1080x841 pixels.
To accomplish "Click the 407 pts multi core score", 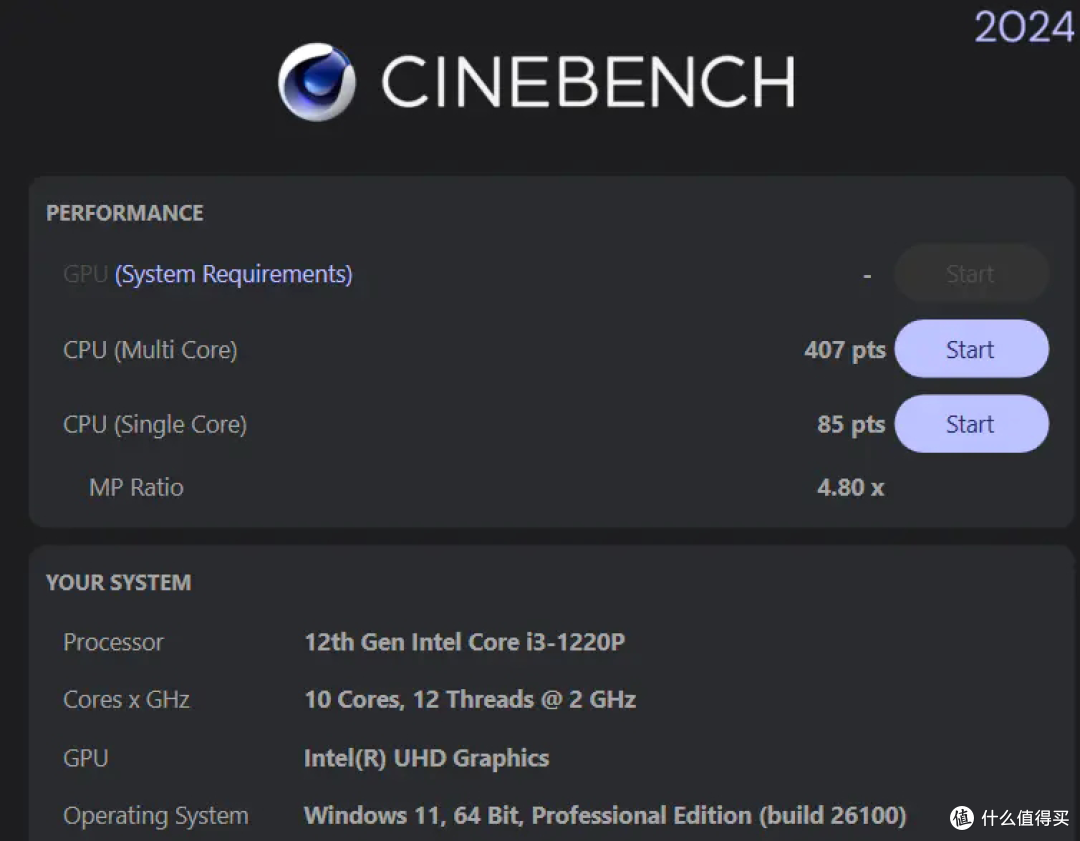I will point(845,350).
